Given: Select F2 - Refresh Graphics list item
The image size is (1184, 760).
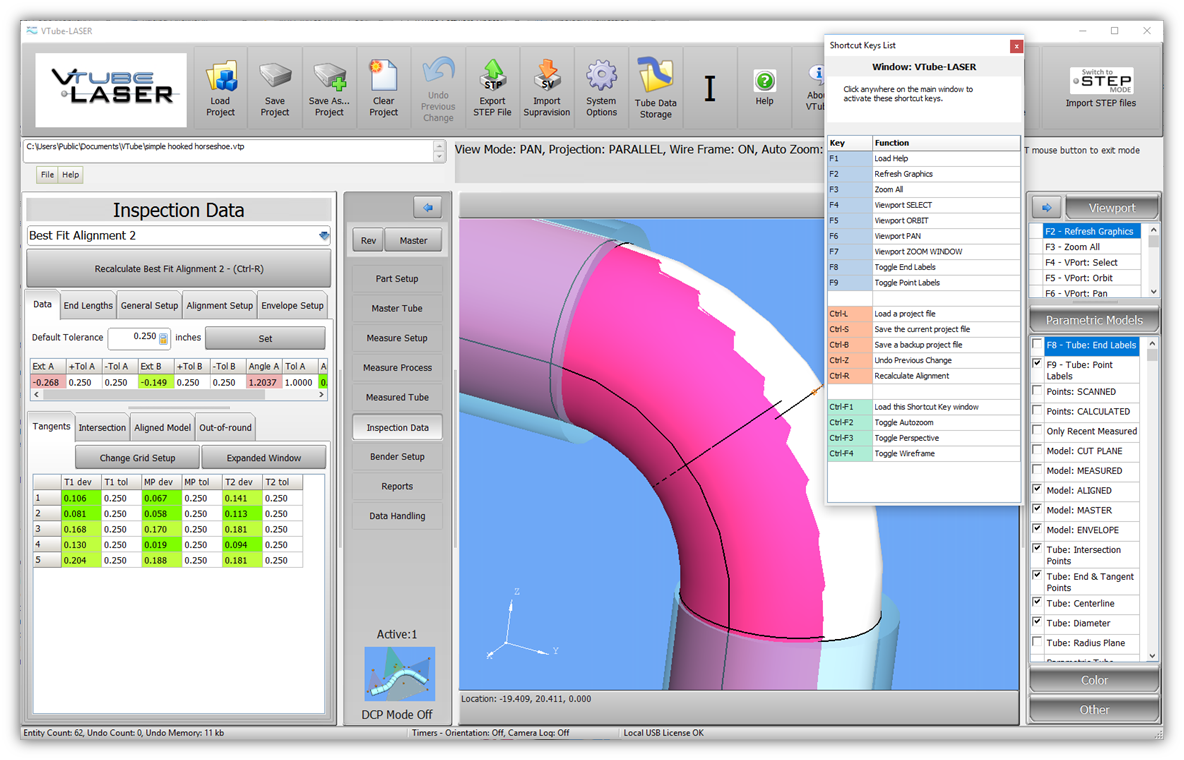Looking at the screenshot, I should click(x=1091, y=231).
